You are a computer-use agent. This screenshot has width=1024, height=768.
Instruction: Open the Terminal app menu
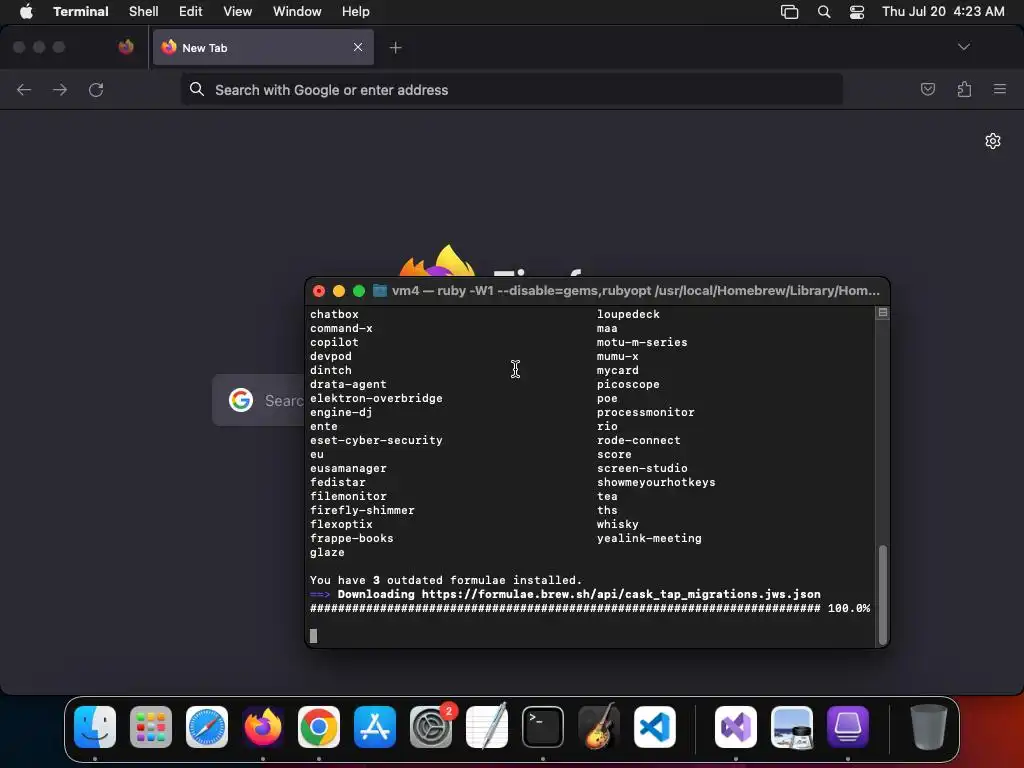[x=81, y=12]
